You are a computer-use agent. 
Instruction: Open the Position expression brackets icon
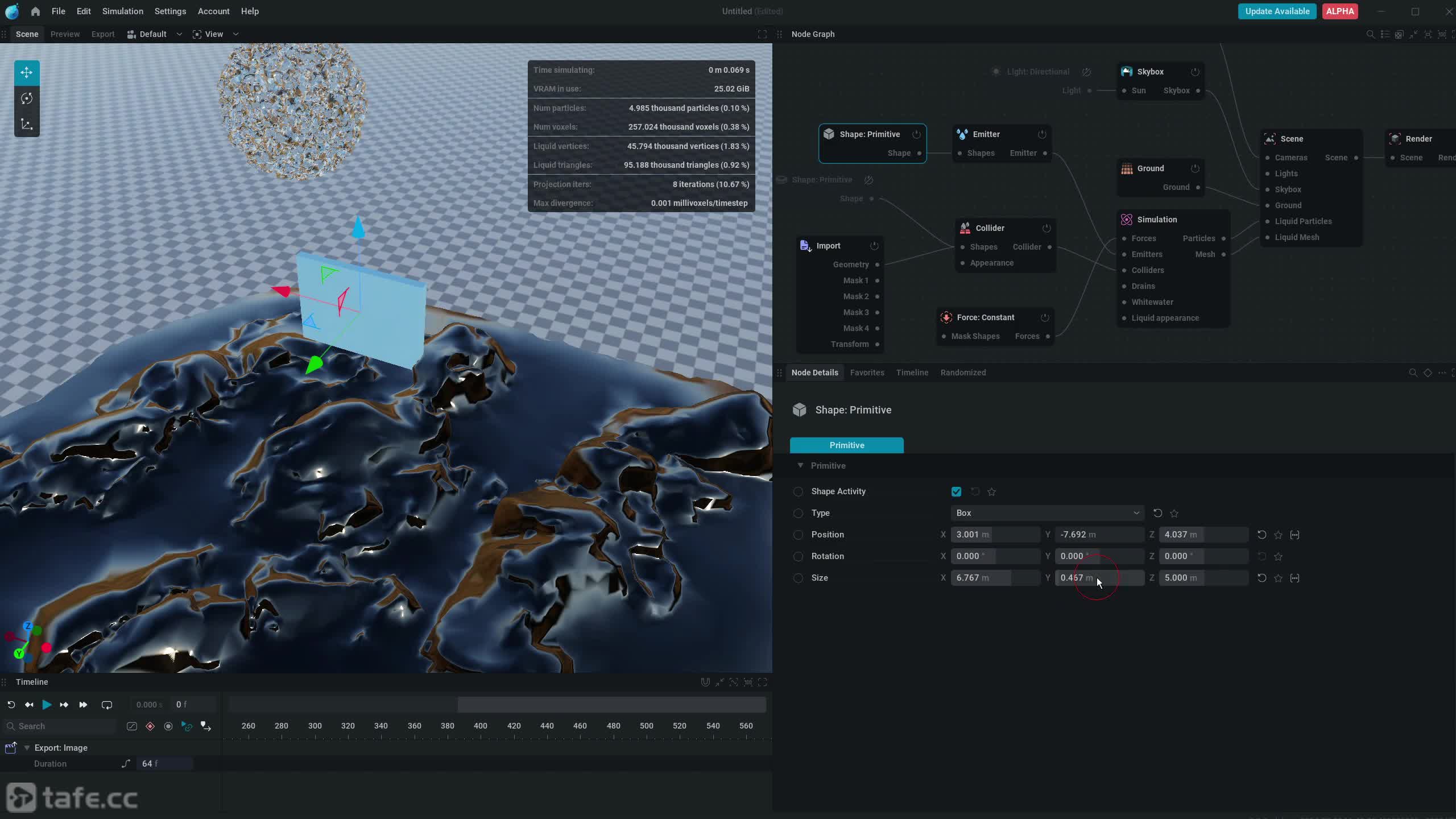(1294, 535)
